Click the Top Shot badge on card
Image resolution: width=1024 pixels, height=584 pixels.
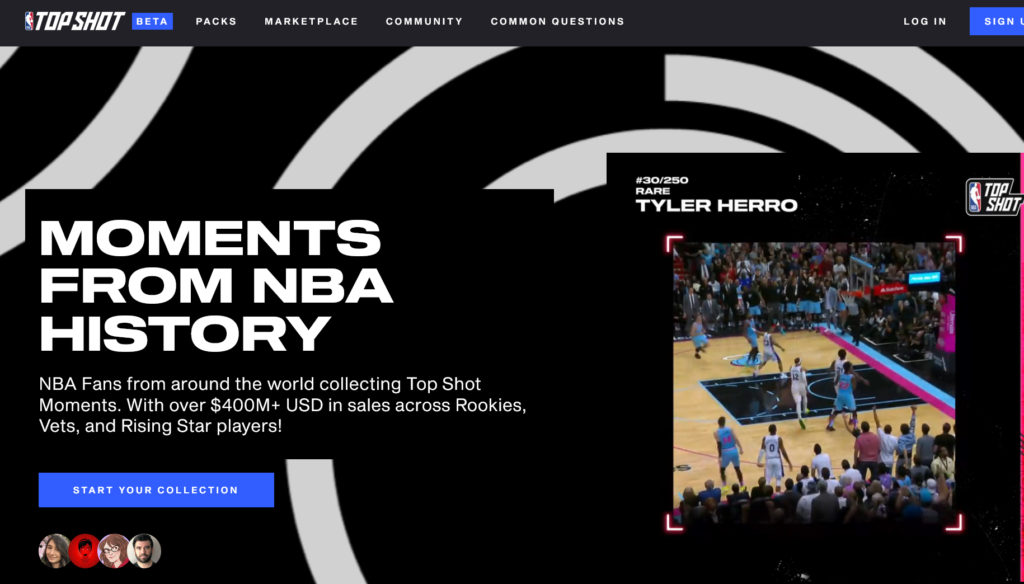(995, 197)
